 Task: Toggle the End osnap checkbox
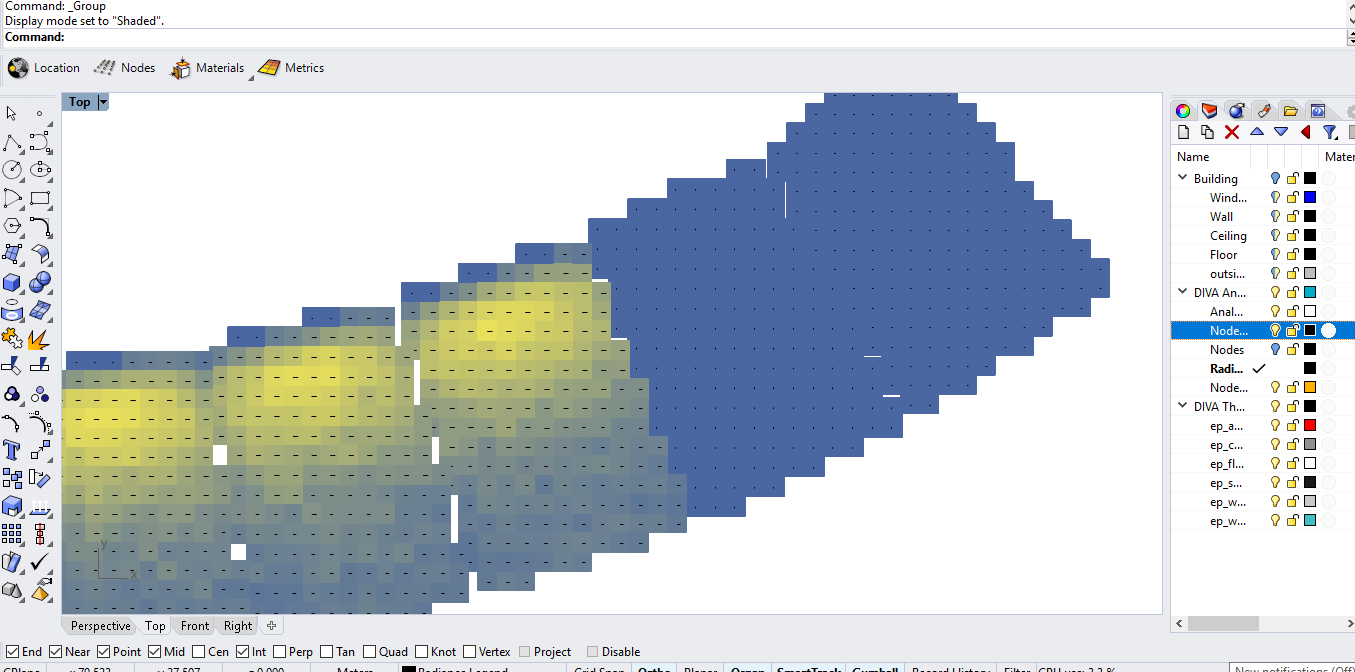tap(11, 652)
